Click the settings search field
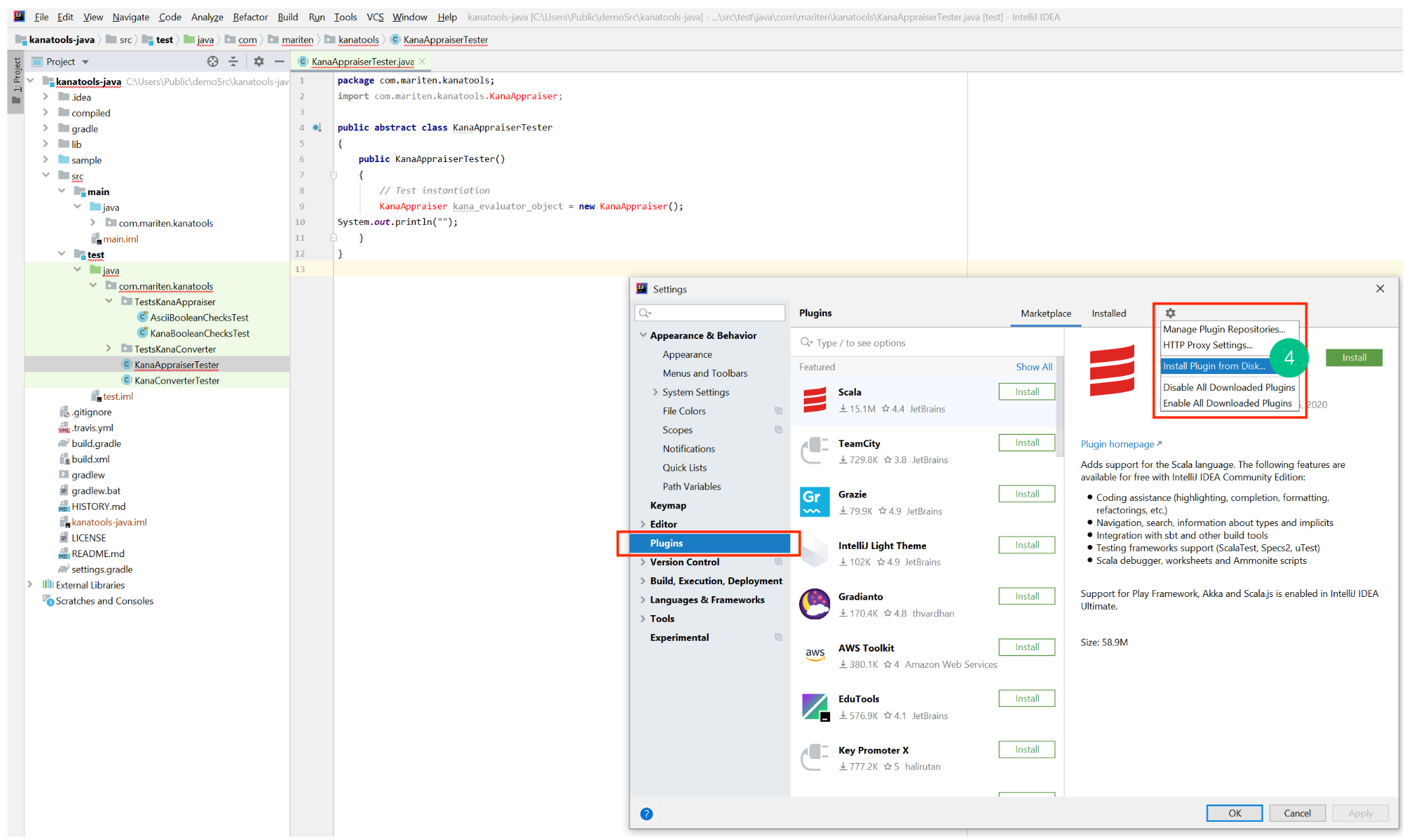This screenshot has width=1409, height=840. click(710, 313)
